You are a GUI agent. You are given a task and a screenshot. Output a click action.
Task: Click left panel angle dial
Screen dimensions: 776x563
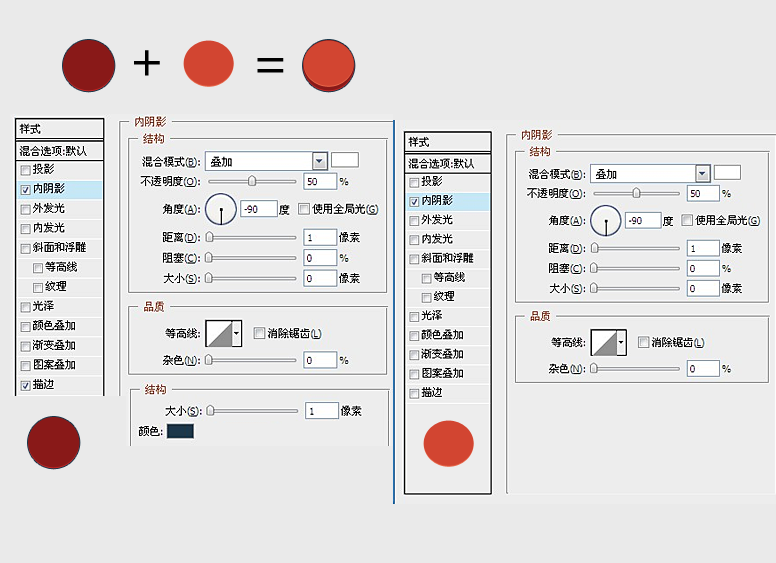221,209
